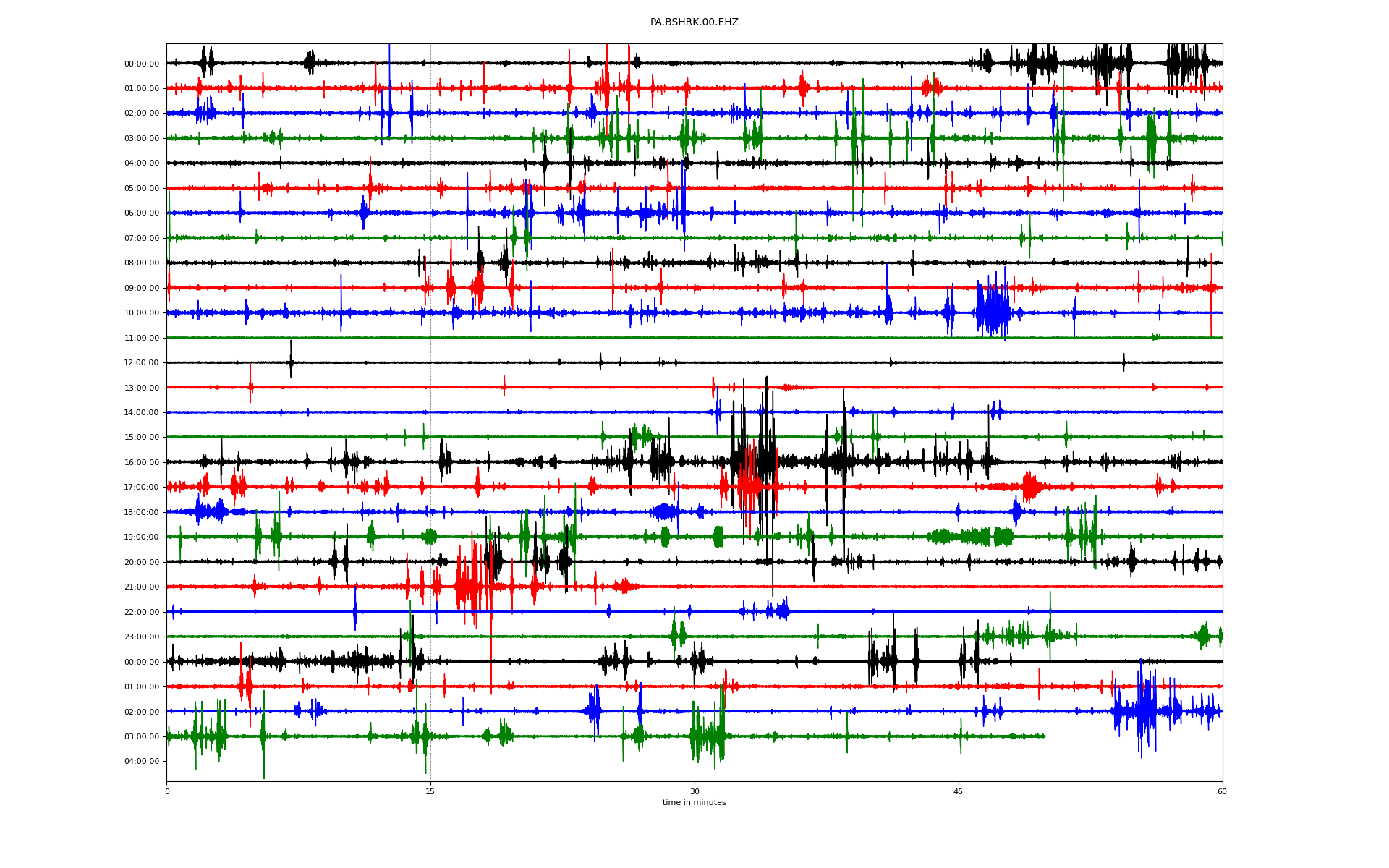Click the 22:00:00 row time label

[x=142, y=613]
